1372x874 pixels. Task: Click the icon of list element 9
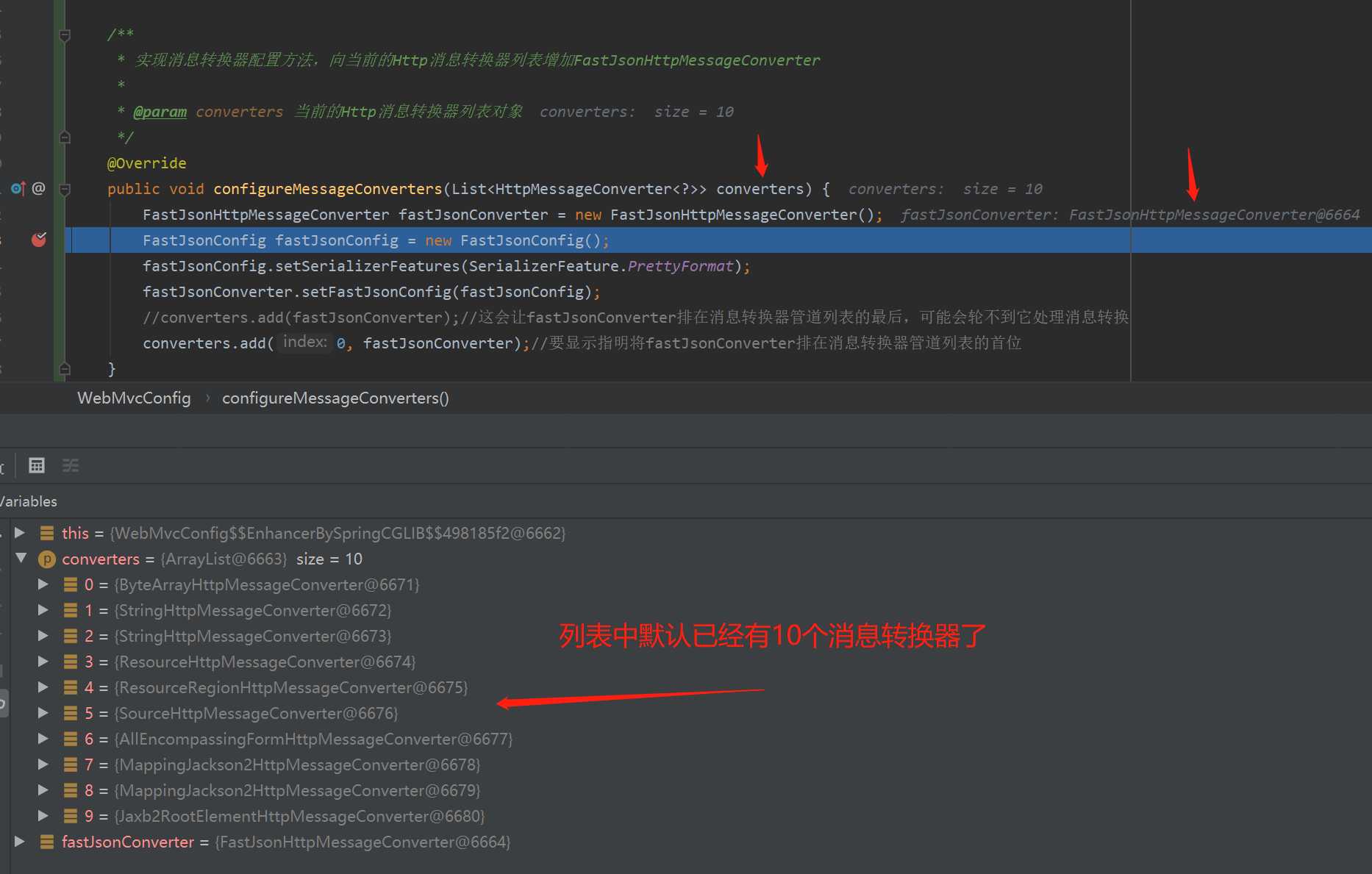tap(71, 816)
